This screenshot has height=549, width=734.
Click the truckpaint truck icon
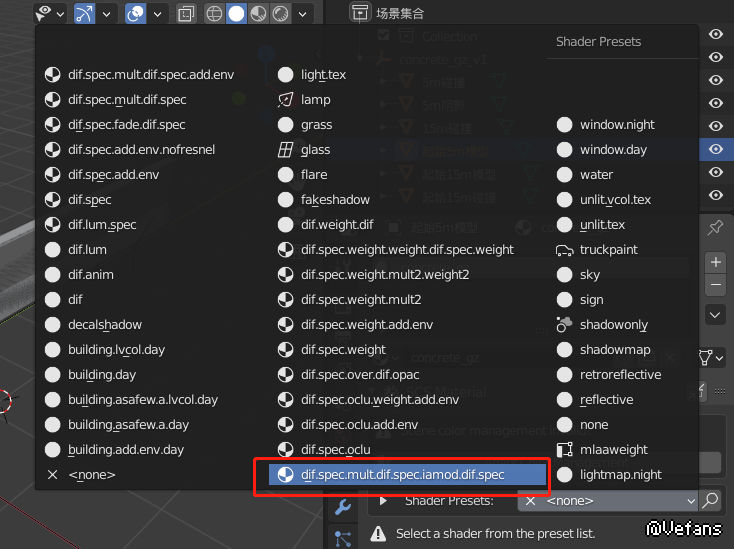coord(564,250)
